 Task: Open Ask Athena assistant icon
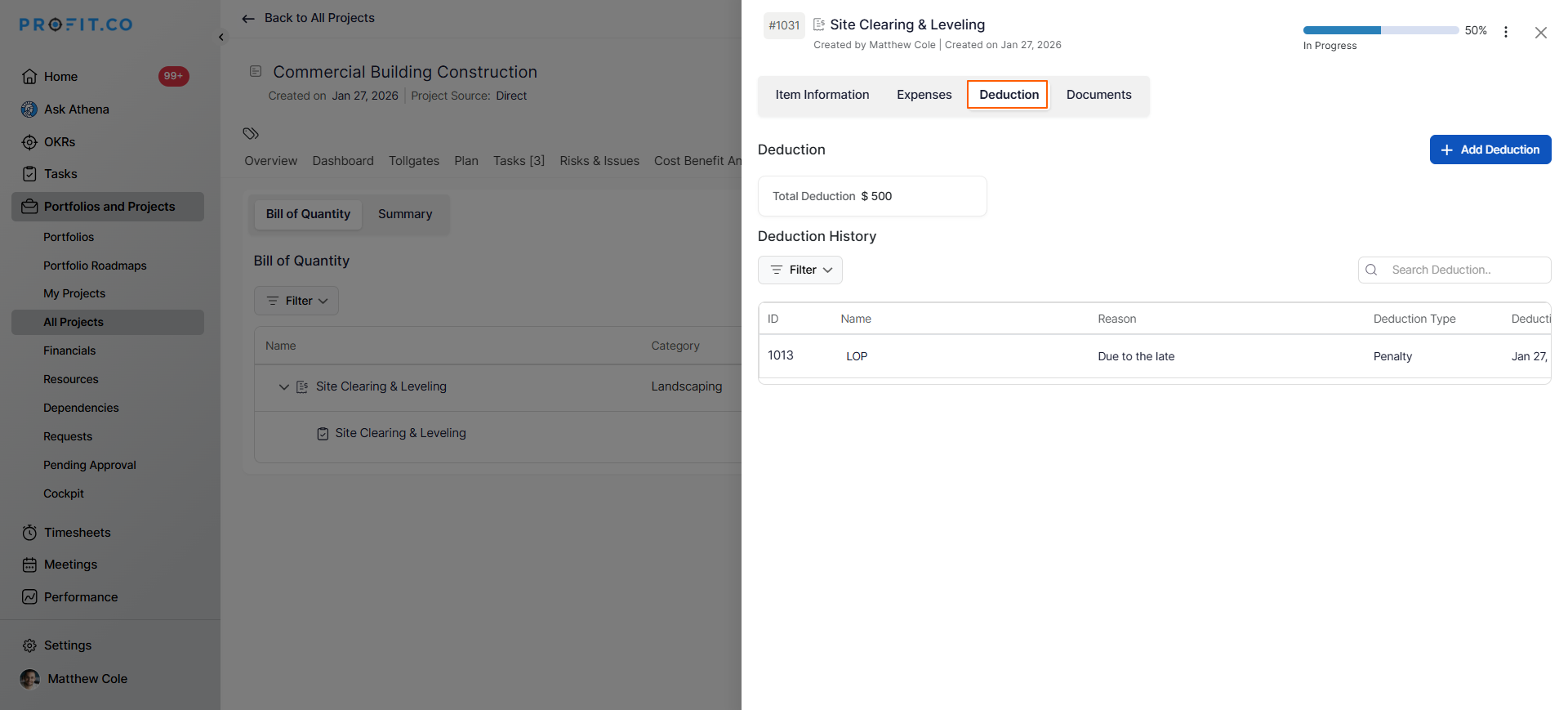tap(29, 109)
